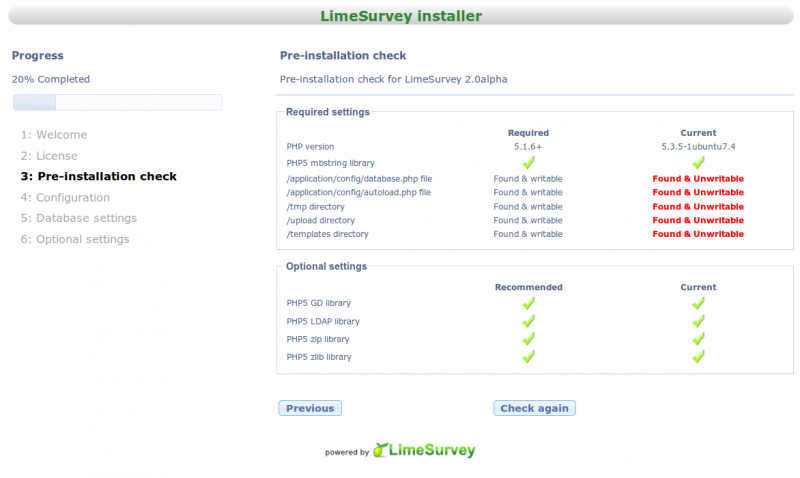Click the LimeSurvey installer title header
The height and width of the screenshot is (478, 800).
click(400, 16)
